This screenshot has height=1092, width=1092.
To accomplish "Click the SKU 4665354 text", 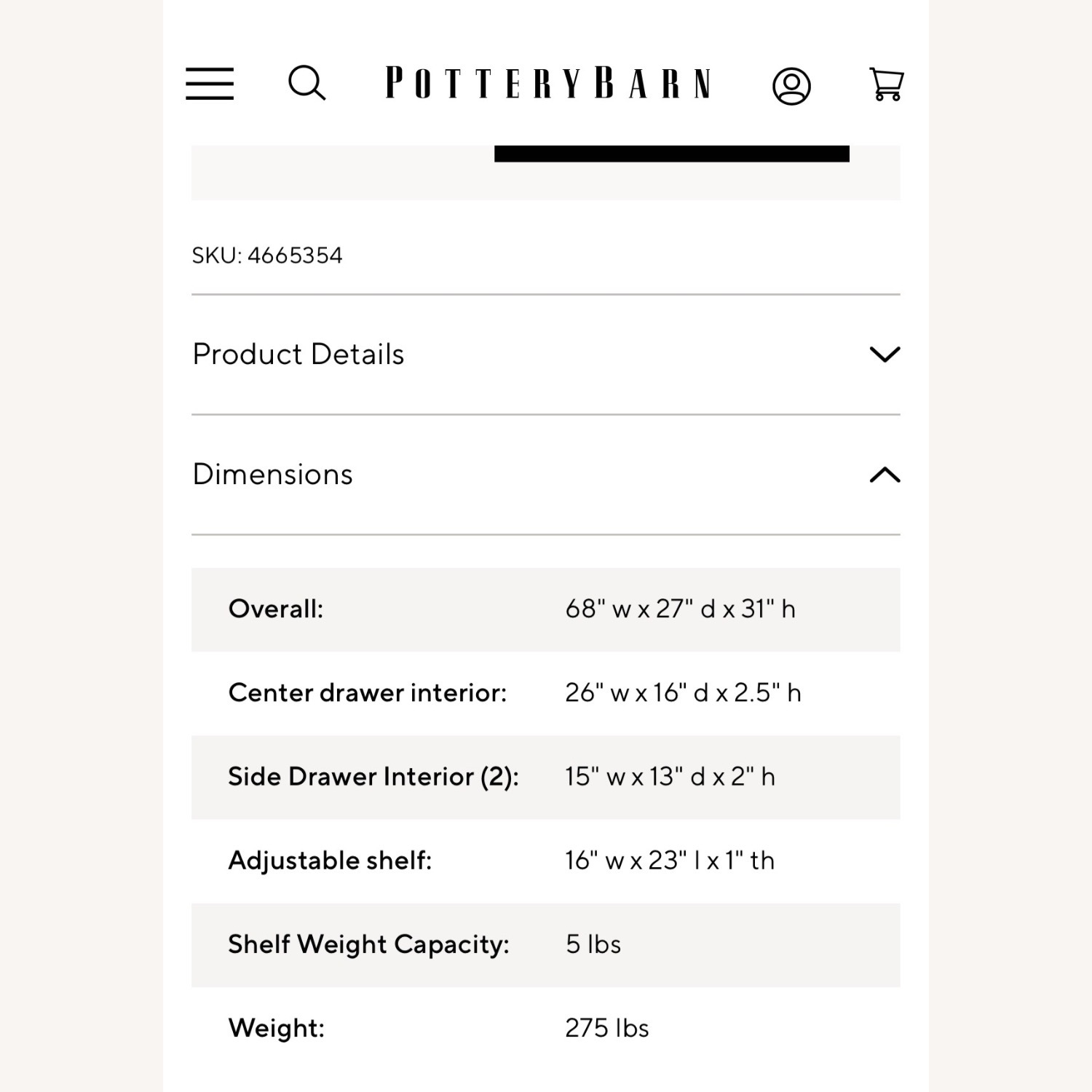I will click(x=267, y=256).
